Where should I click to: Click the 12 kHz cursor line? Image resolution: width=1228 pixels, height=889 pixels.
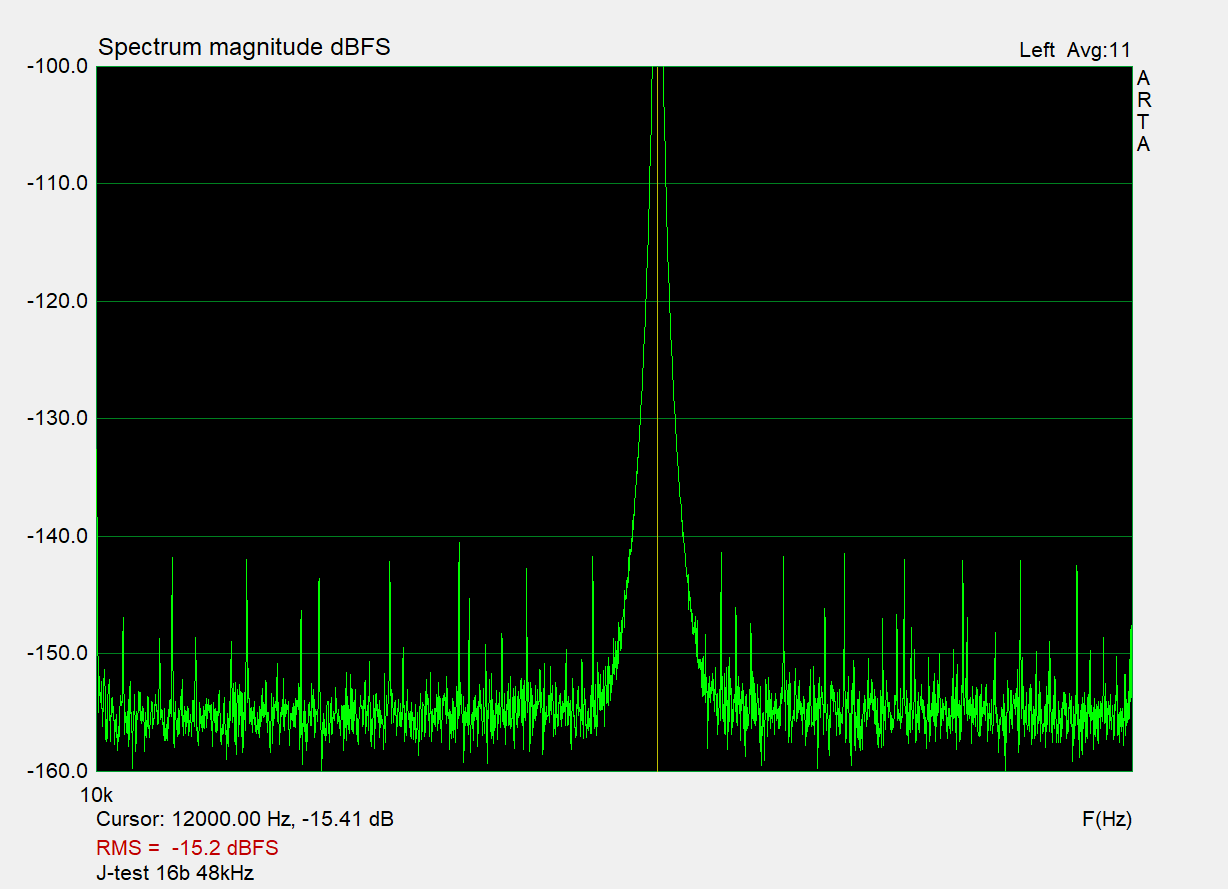[x=657, y=418]
